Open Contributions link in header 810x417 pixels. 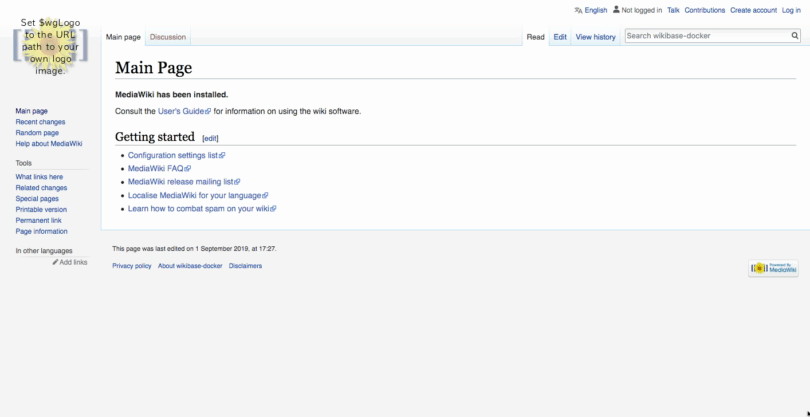[705, 10]
